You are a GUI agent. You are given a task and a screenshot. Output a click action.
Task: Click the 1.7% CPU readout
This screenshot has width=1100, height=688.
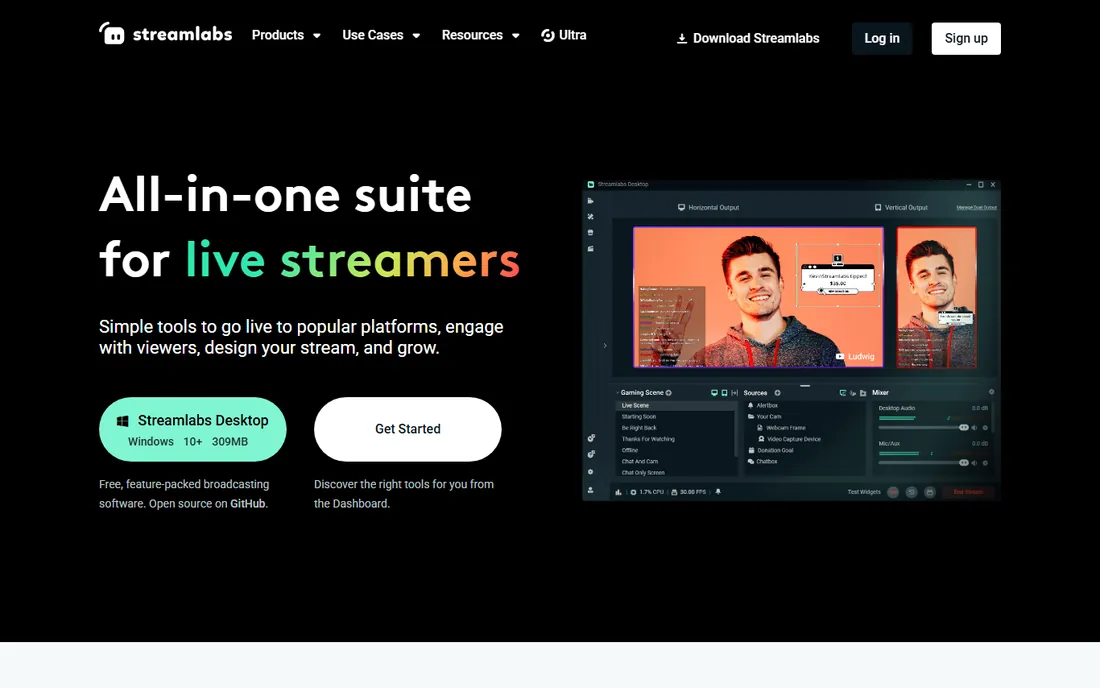tap(648, 492)
